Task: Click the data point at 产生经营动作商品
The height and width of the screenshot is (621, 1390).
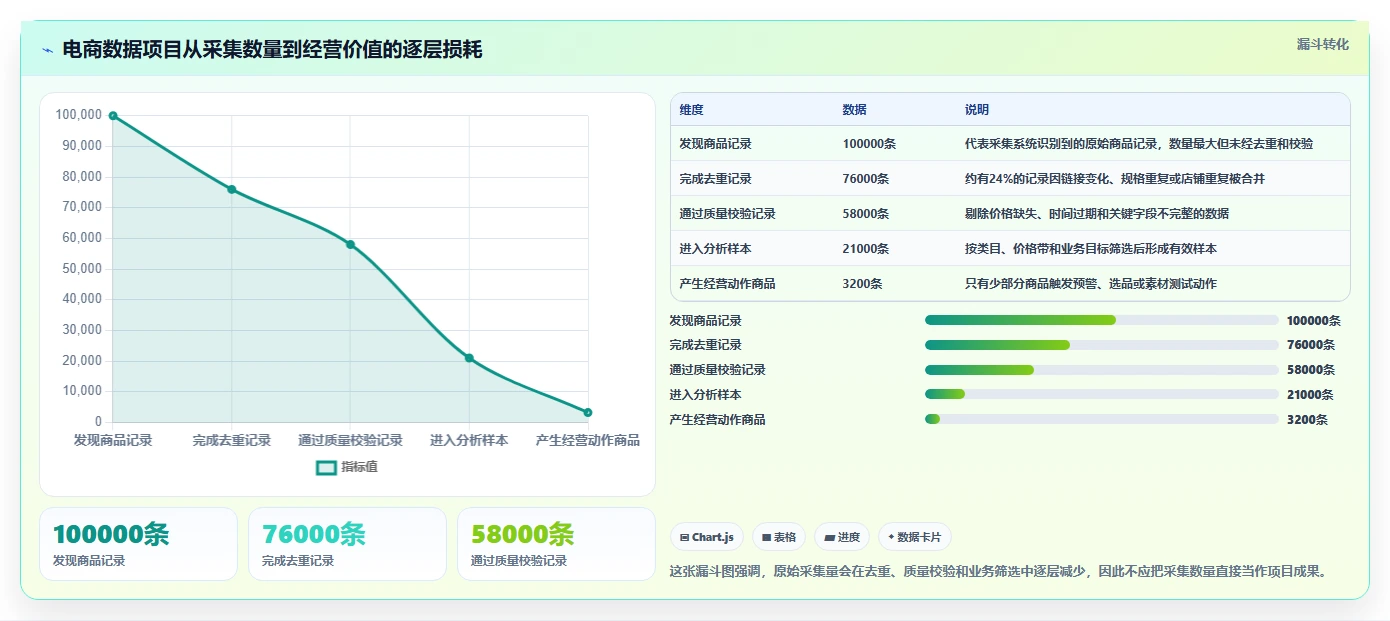Action: click(x=588, y=412)
